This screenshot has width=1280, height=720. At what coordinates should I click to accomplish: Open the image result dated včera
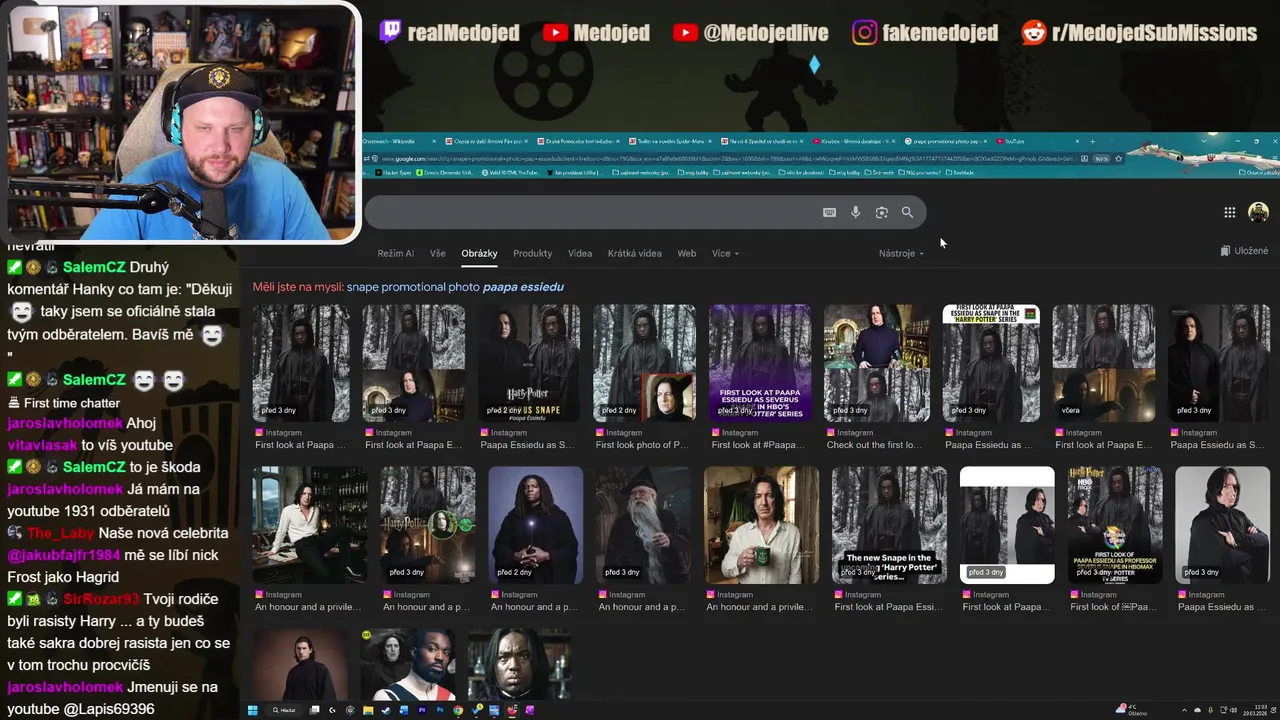click(x=1103, y=363)
